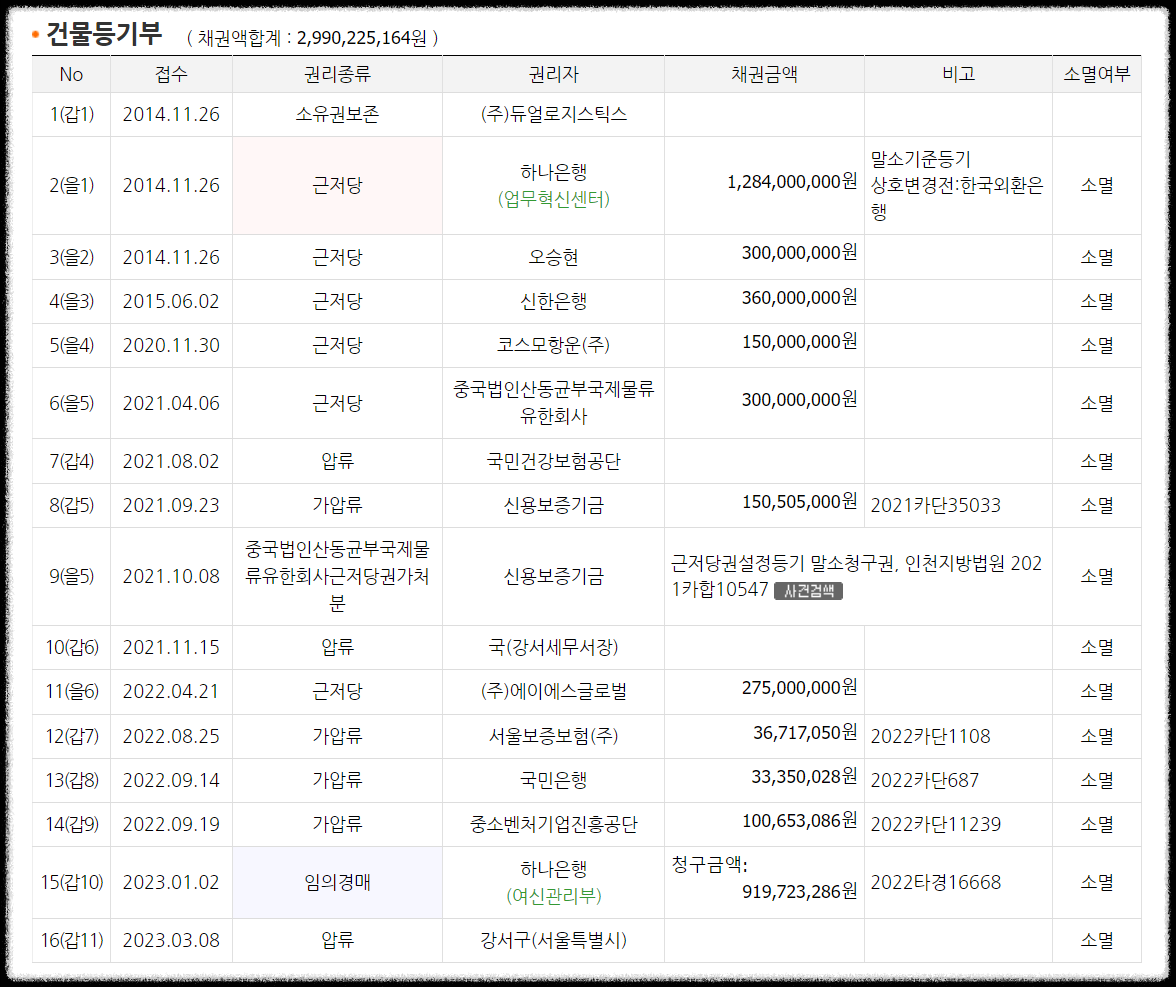The image size is (1176, 987).
Task: Click the 소멸여부 column header
Action: 1097,73
